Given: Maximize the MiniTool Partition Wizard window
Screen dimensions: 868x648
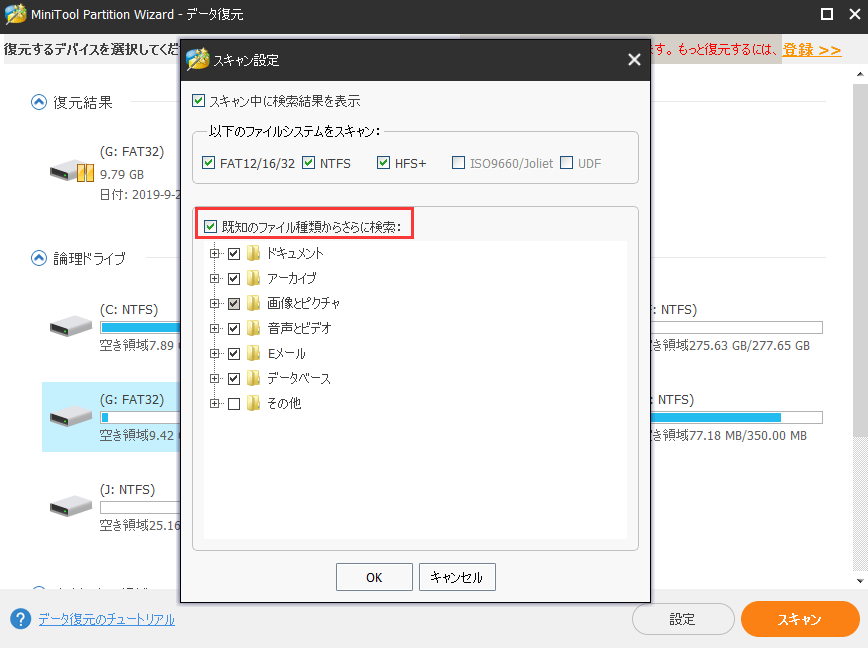Looking at the screenshot, I should click(826, 14).
